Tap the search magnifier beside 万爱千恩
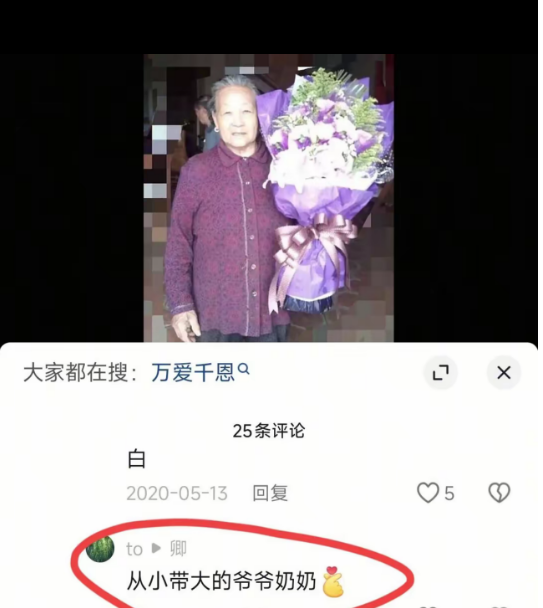The height and width of the screenshot is (608, 543). (244, 369)
